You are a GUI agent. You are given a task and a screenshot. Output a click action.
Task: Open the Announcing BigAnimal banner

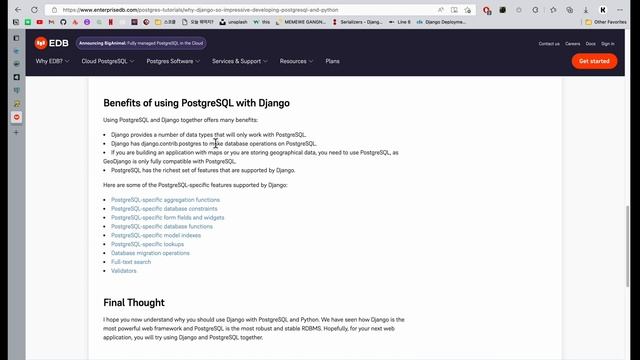(141, 43)
